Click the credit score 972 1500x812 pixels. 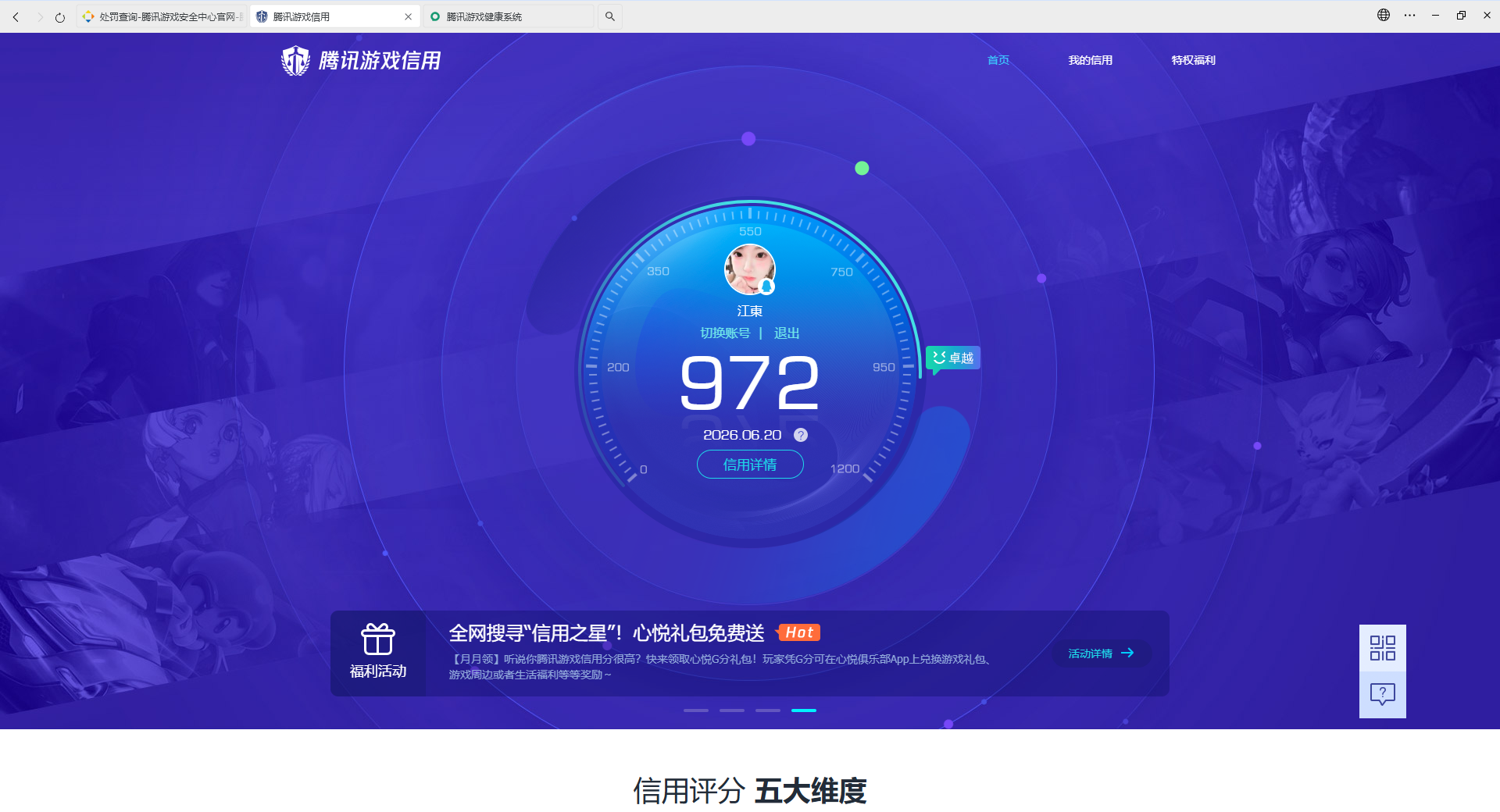(750, 383)
